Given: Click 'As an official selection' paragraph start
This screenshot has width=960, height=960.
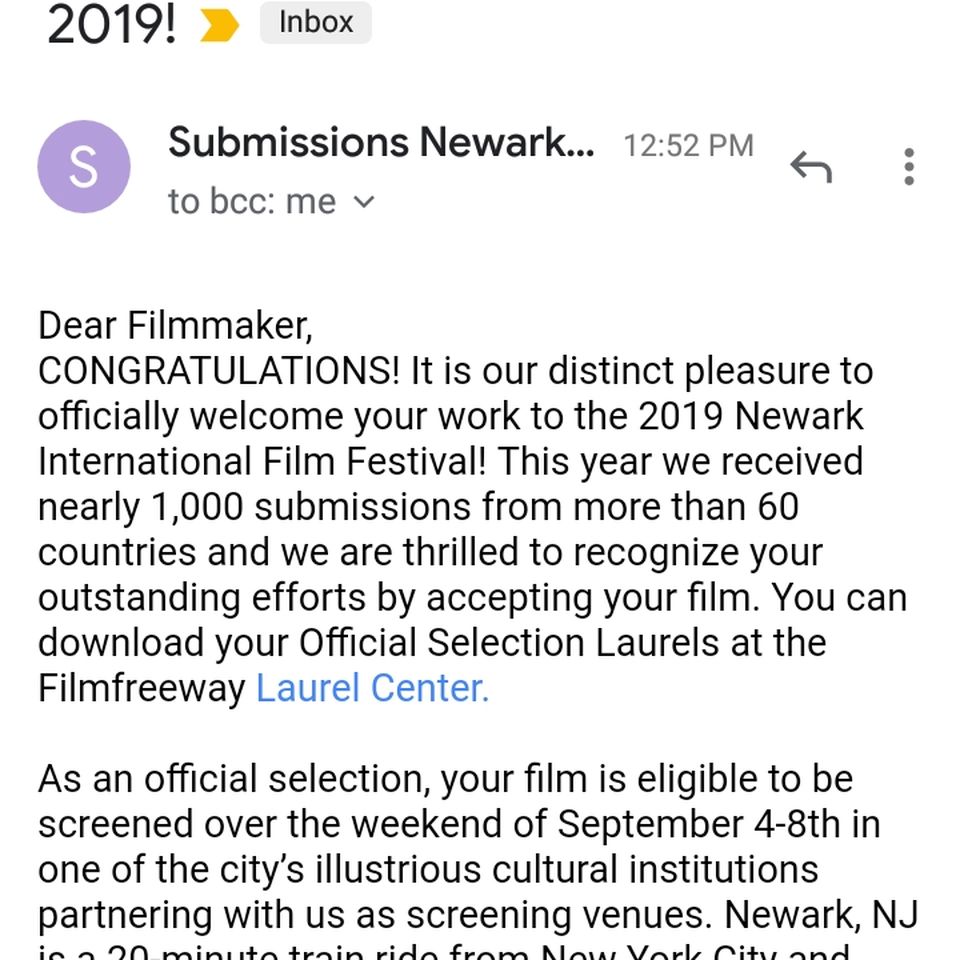Looking at the screenshot, I should pyautogui.click(x=234, y=779).
